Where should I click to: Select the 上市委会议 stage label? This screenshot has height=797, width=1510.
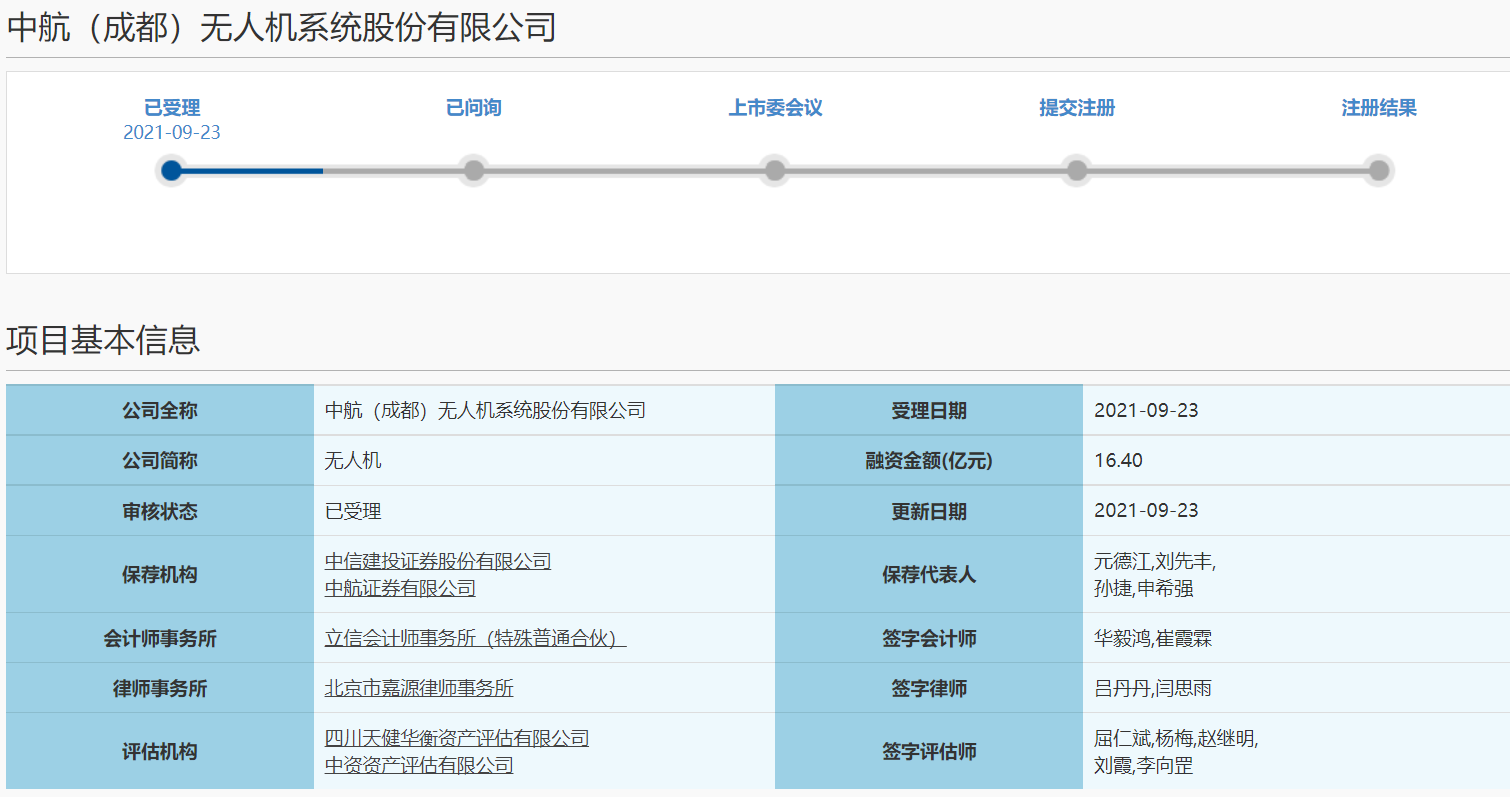click(775, 108)
